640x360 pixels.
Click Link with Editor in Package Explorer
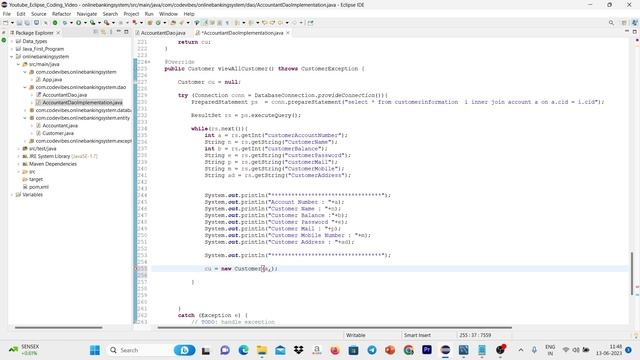pos(103,32)
